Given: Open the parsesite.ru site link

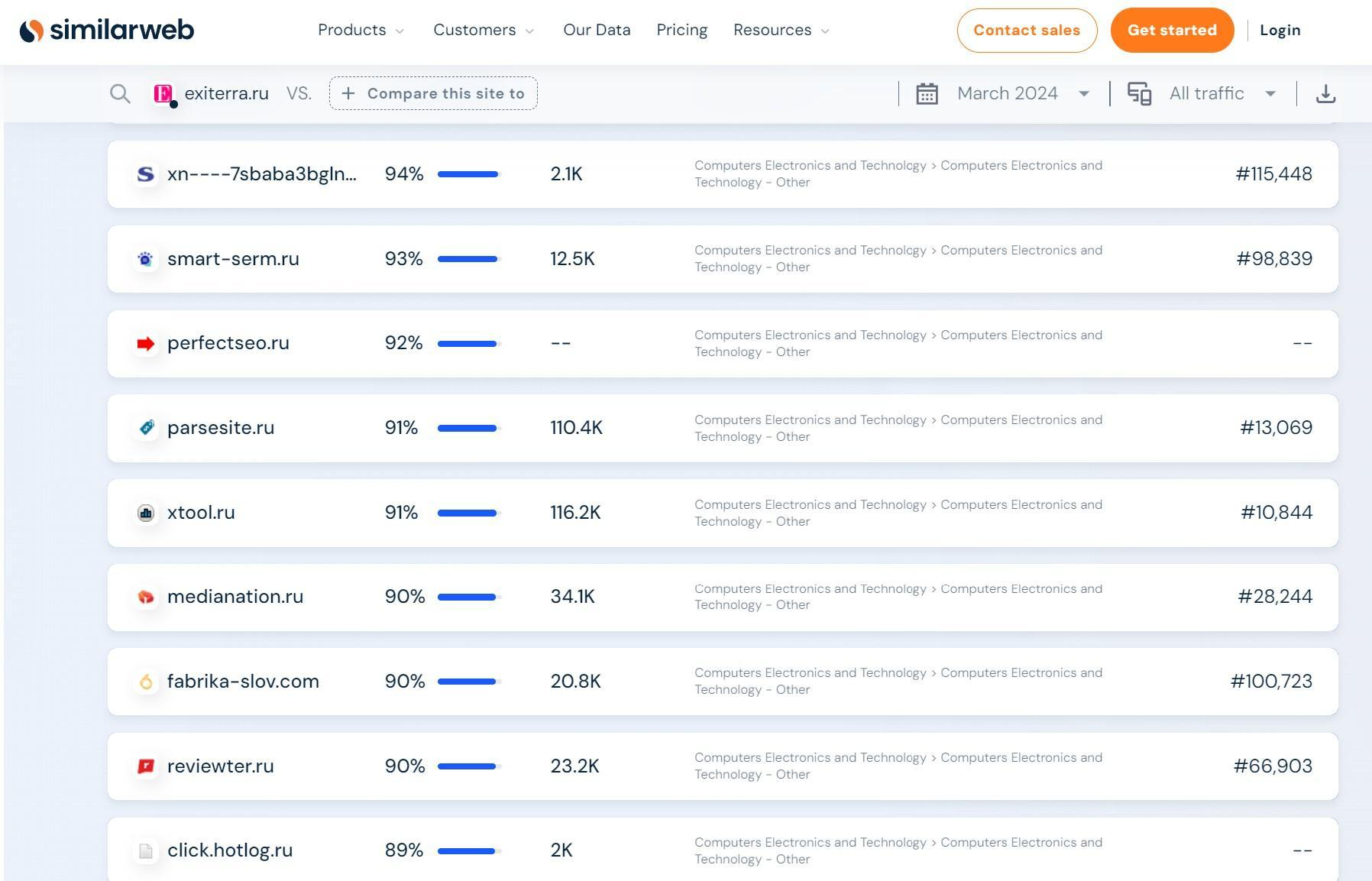Looking at the screenshot, I should (x=221, y=428).
